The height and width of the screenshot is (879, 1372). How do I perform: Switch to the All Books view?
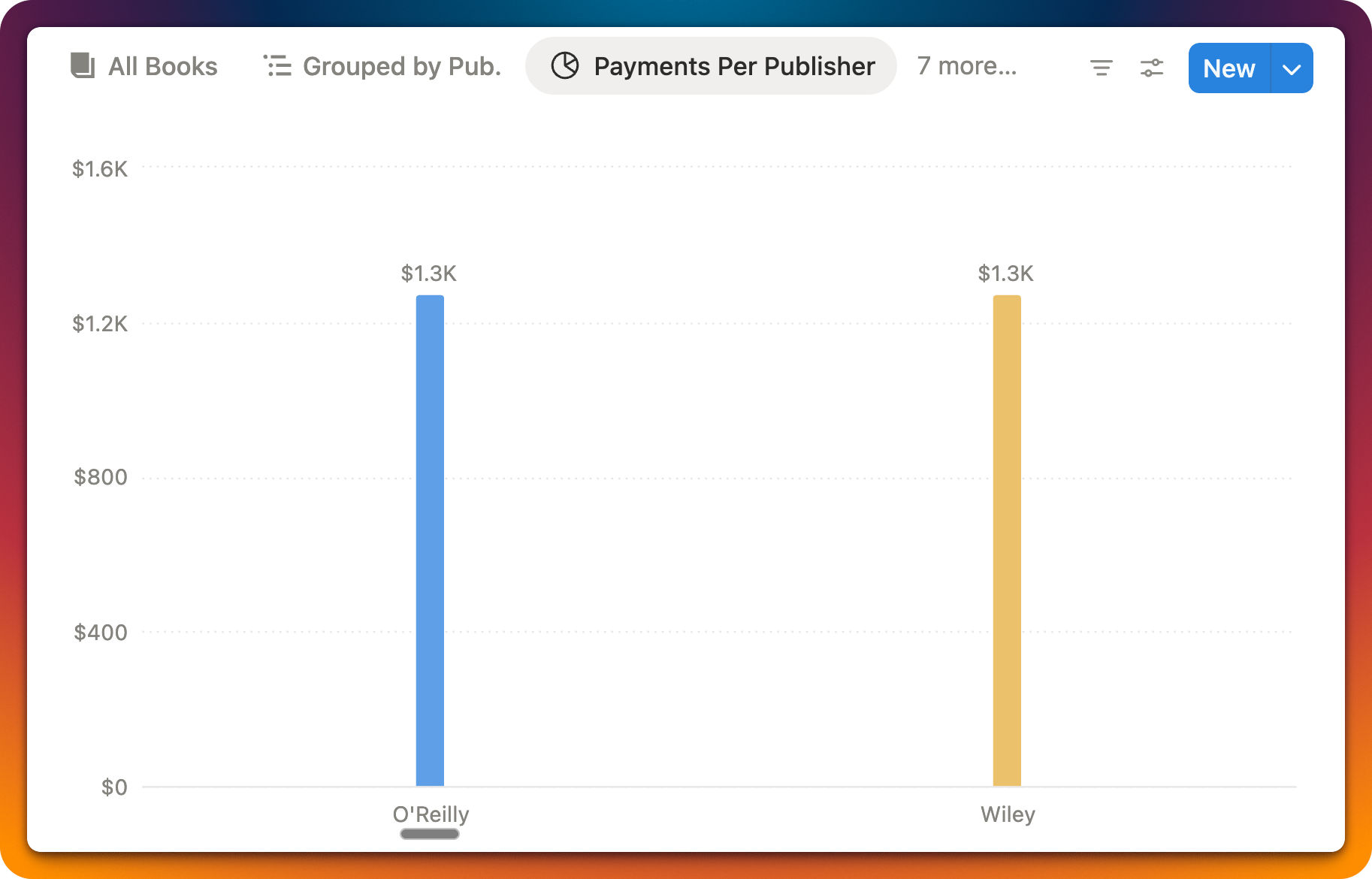tap(162, 66)
